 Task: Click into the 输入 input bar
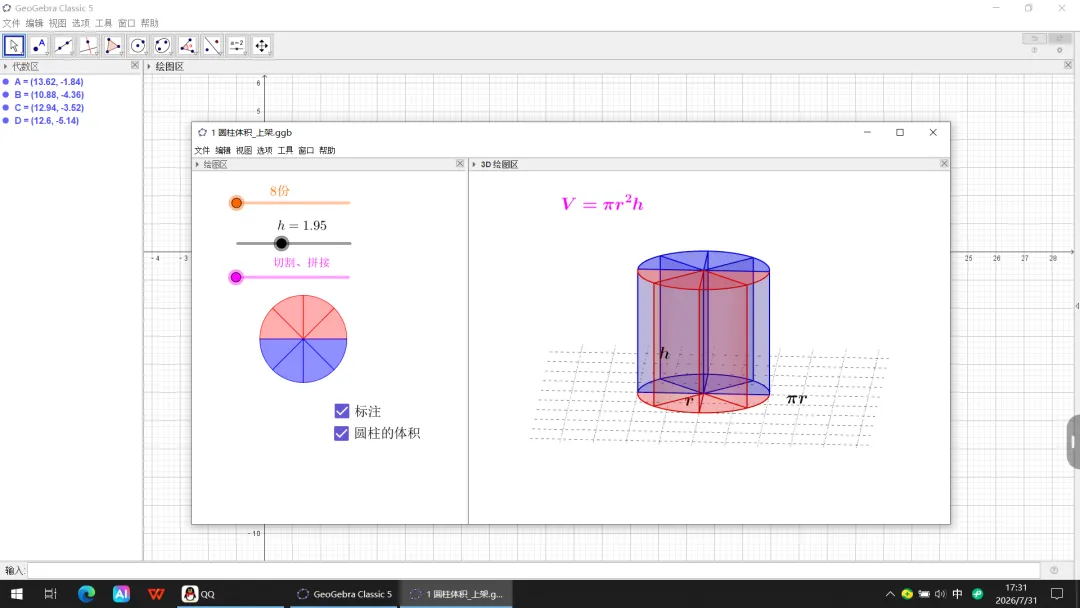(533, 570)
